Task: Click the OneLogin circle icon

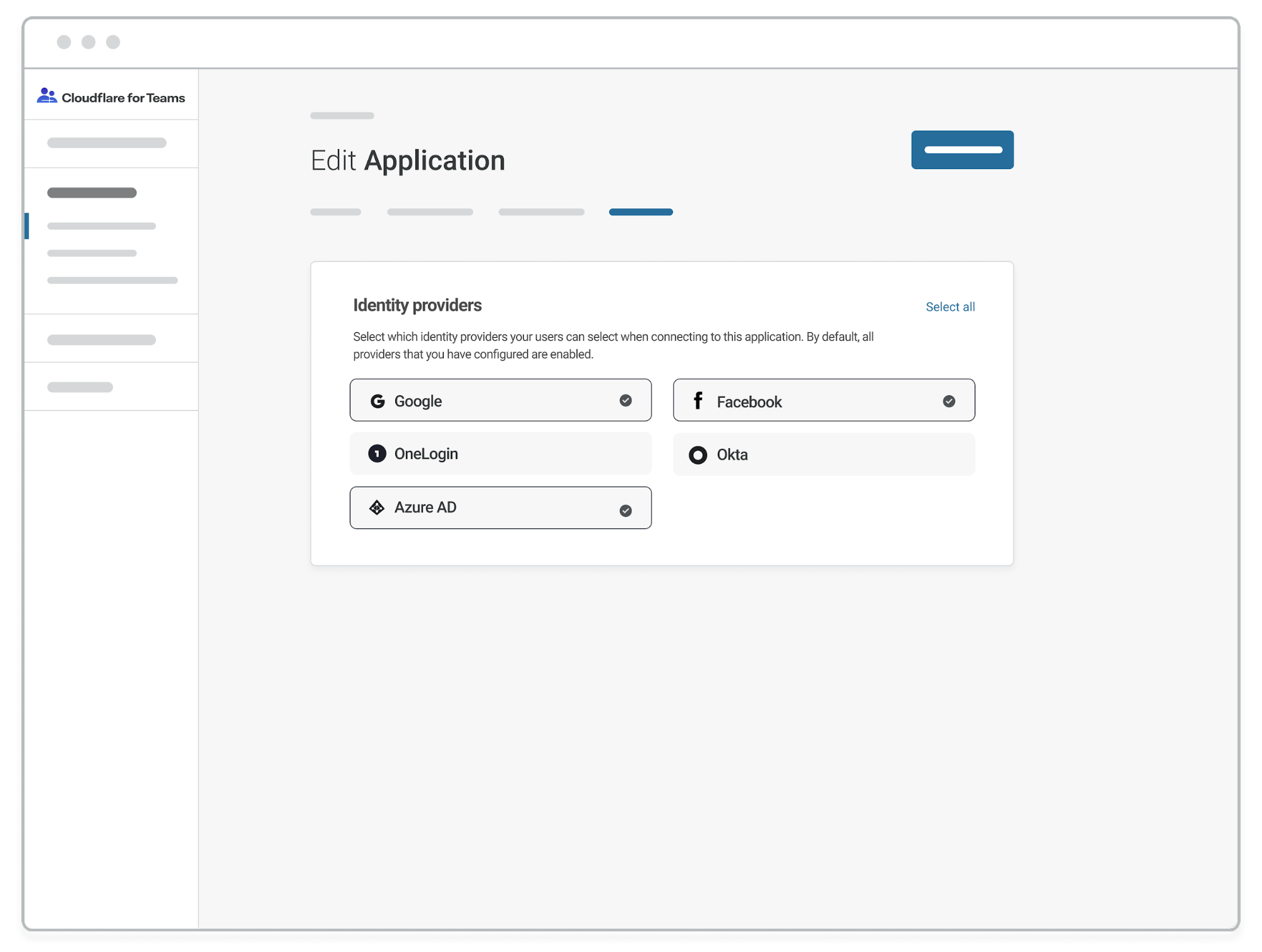Action: click(x=377, y=453)
